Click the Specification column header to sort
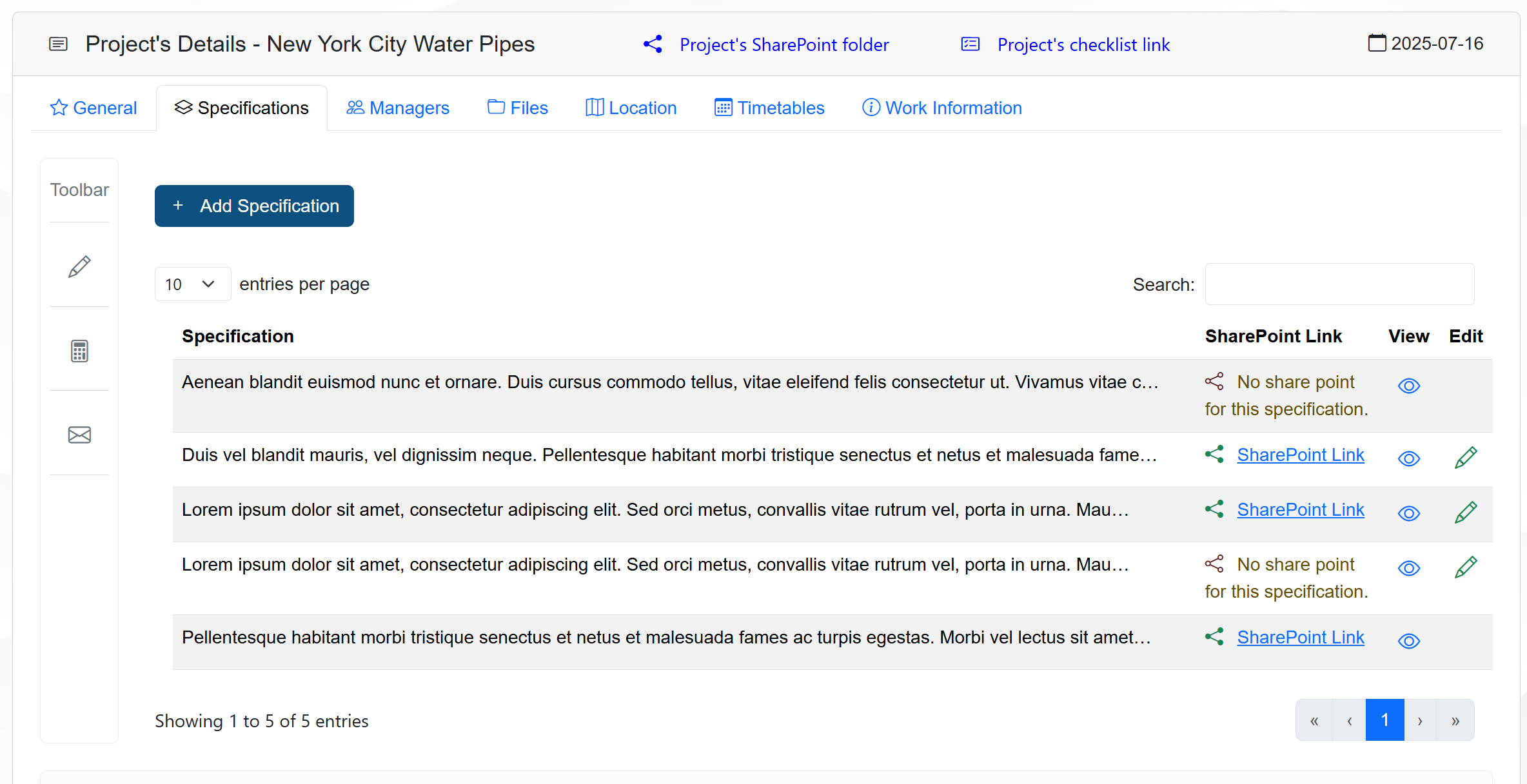Image resolution: width=1527 pixels, height=784 pixels. click(238, 336)
